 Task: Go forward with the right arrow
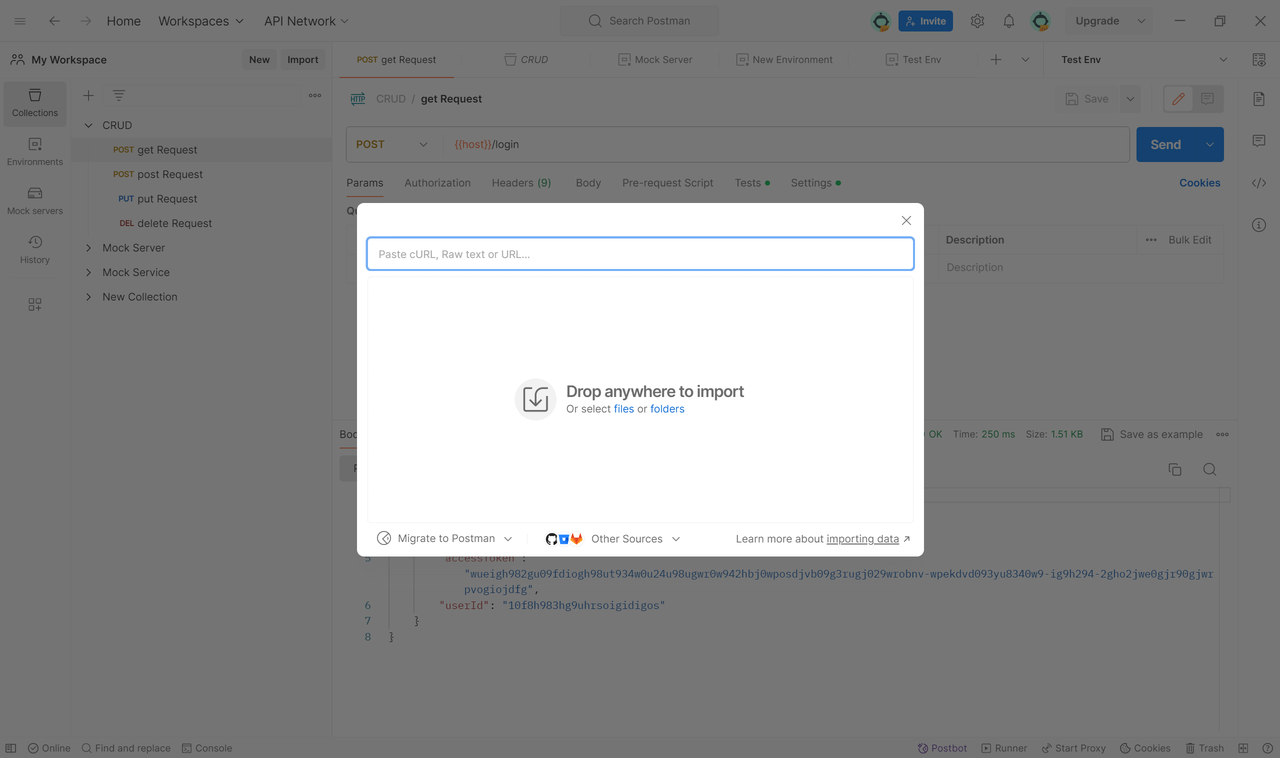(x=86, y=21)
